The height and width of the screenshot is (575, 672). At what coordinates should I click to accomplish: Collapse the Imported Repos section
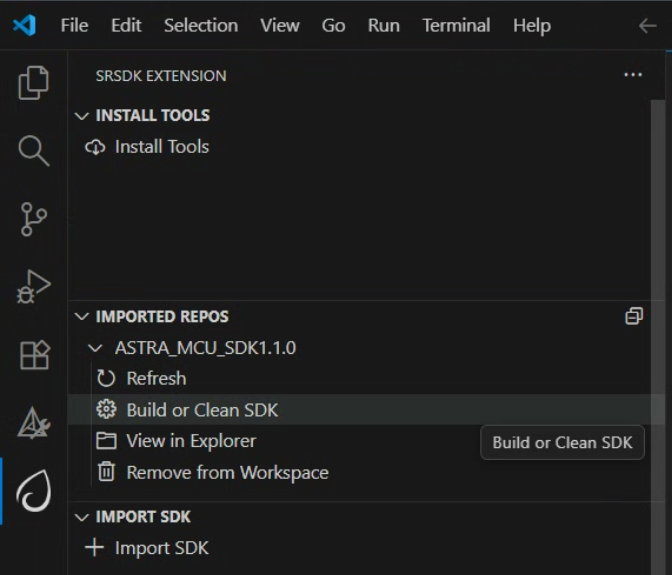[82, 317]
